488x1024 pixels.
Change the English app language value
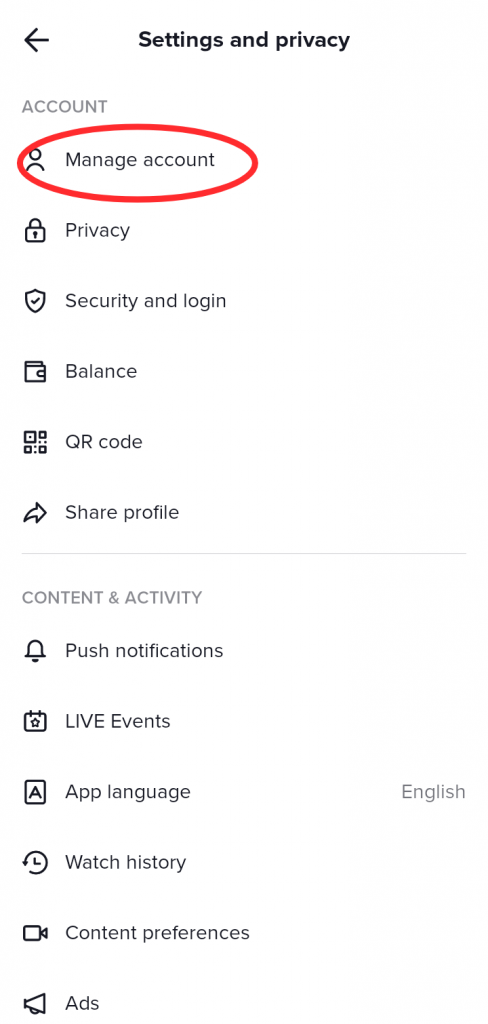pos(433,792)
